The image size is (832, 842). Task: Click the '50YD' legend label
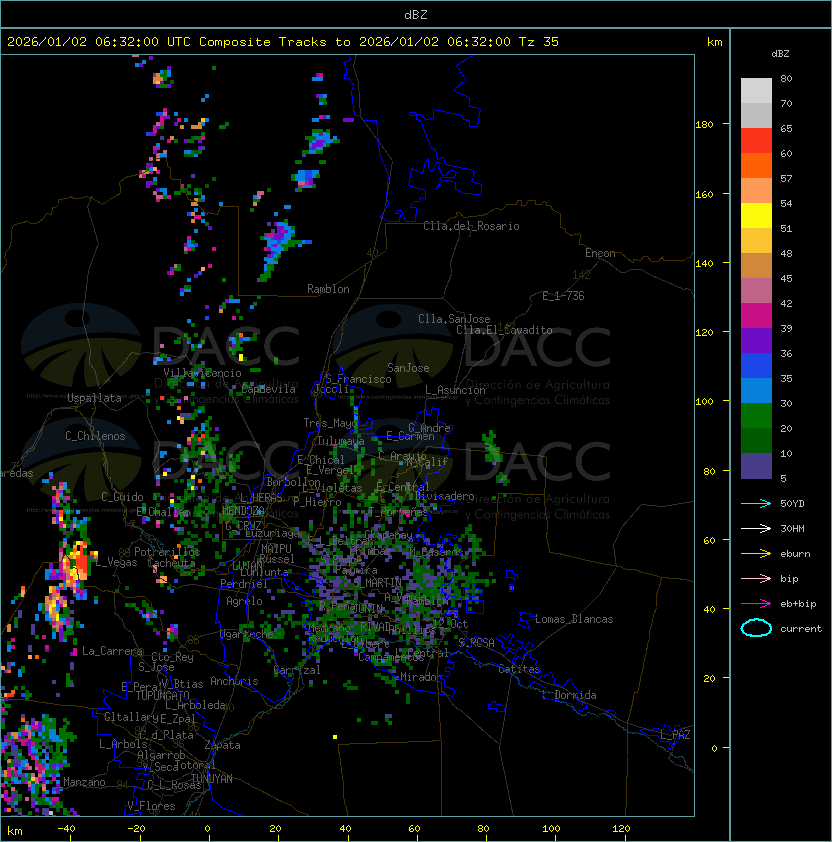[792, 503]
